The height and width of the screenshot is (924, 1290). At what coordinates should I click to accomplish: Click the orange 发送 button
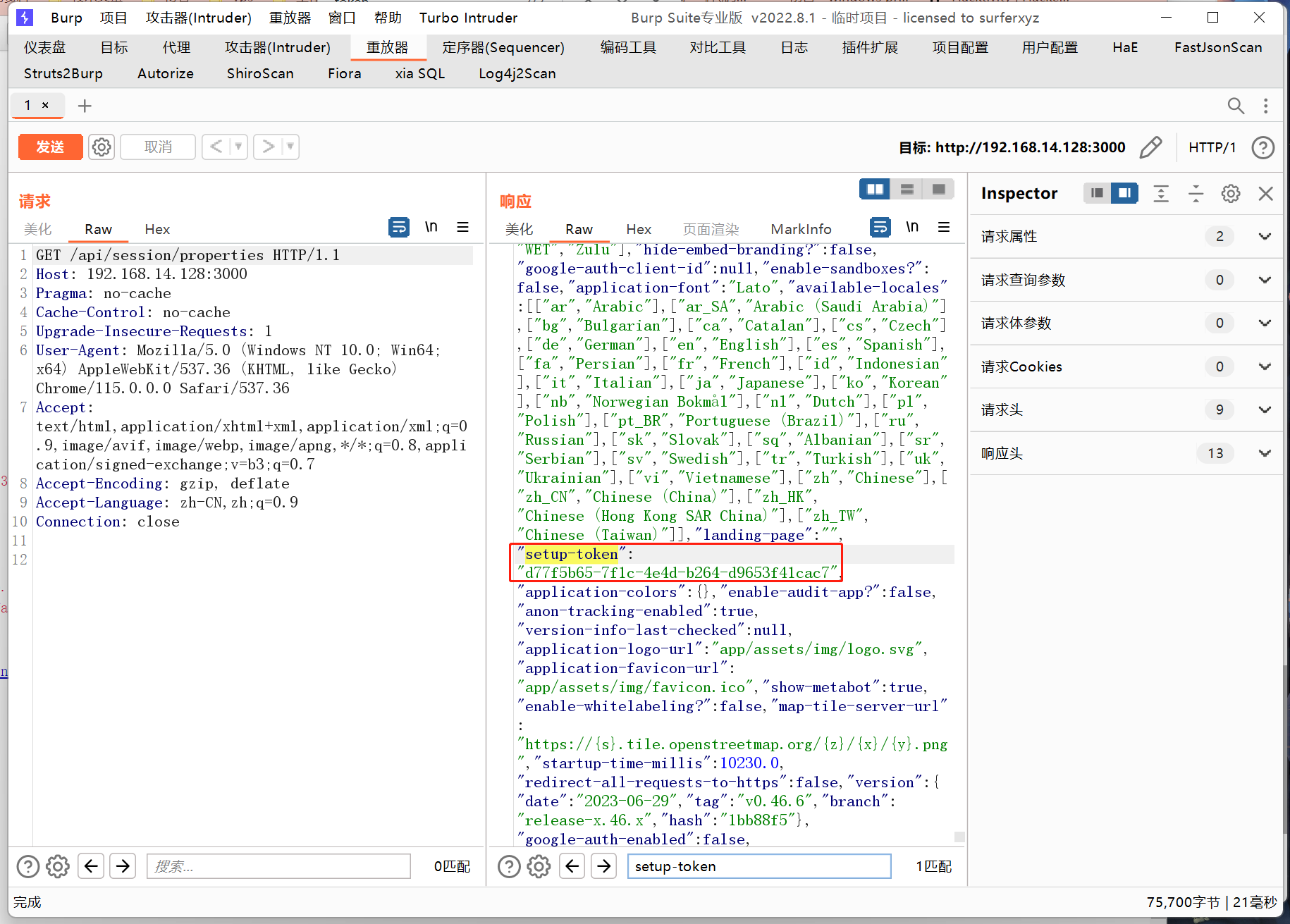point(50,147)
